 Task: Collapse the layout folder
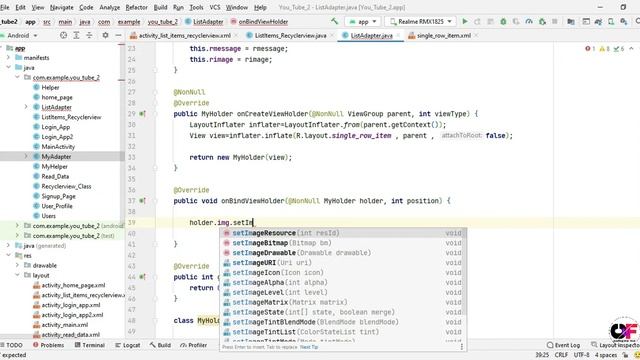(17, 275)
